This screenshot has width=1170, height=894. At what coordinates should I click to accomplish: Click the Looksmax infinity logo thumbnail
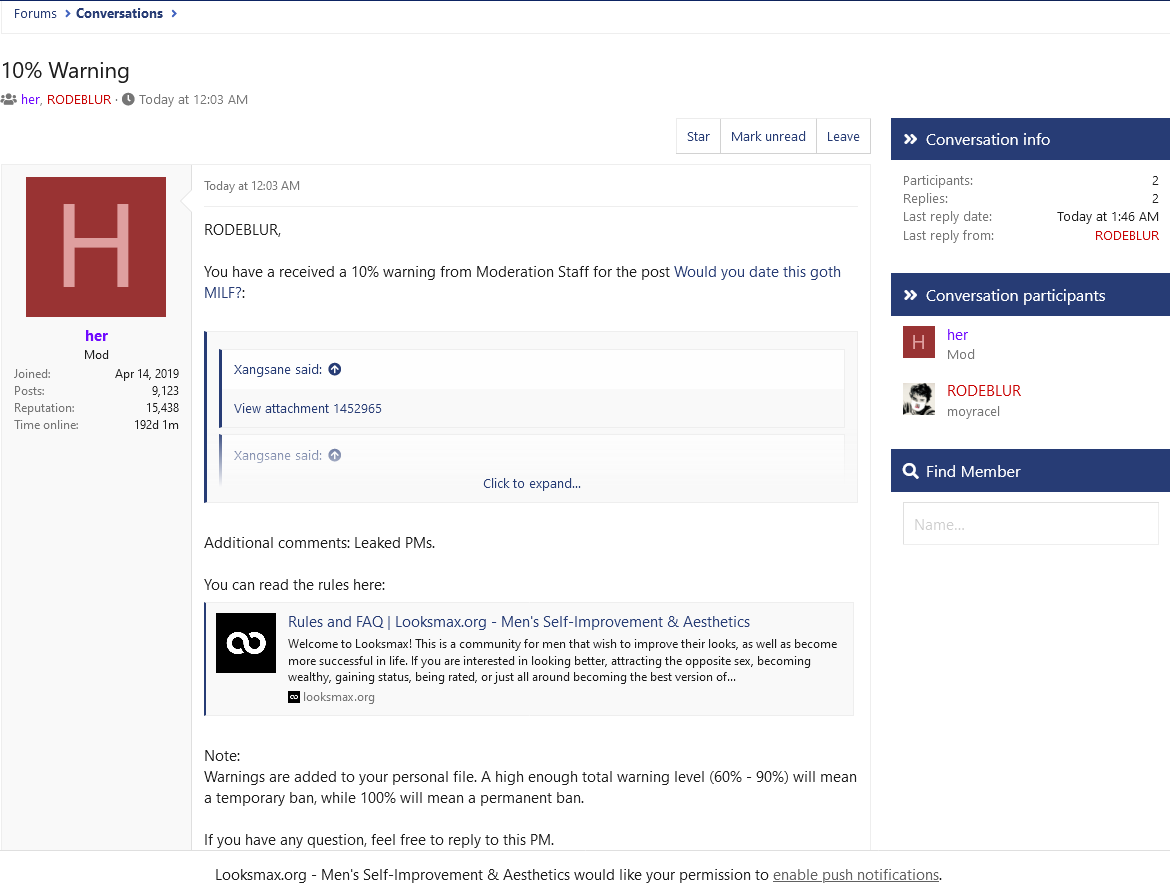tap(246, 643)
